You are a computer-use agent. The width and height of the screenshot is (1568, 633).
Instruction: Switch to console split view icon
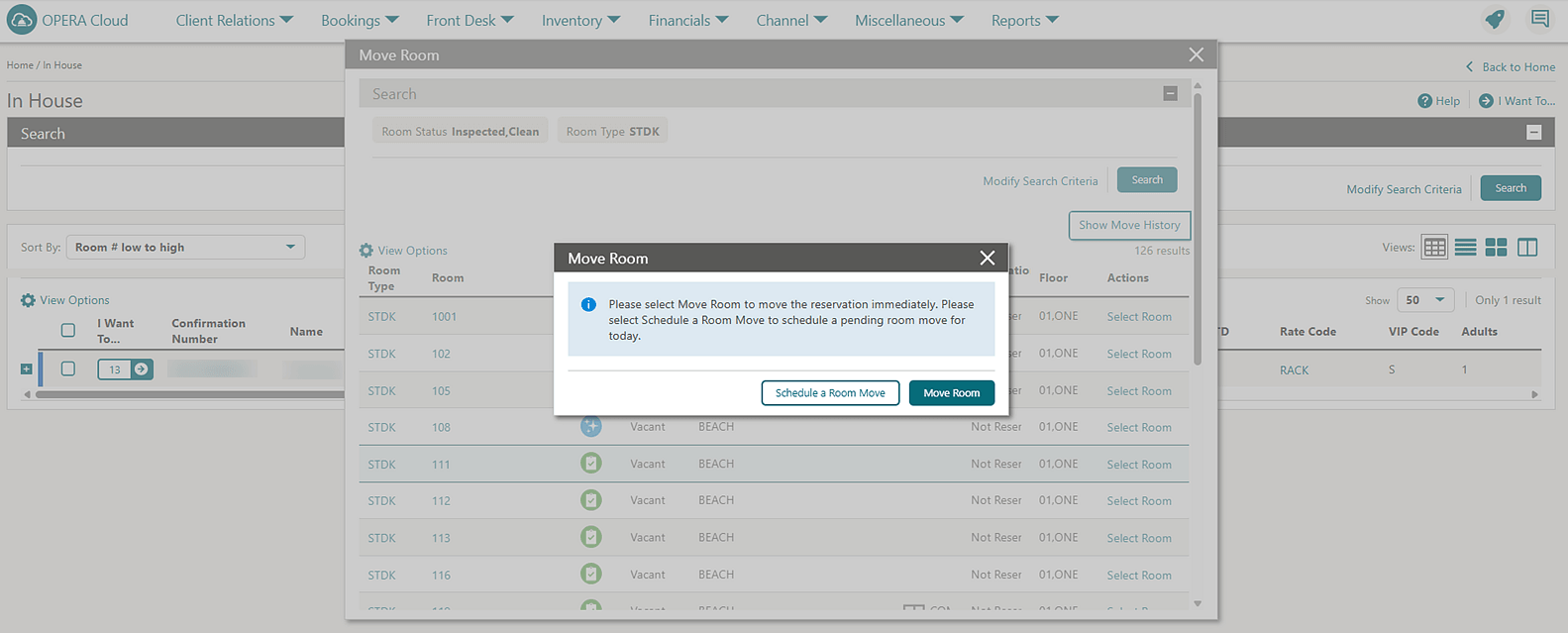tap(1527, 248)
